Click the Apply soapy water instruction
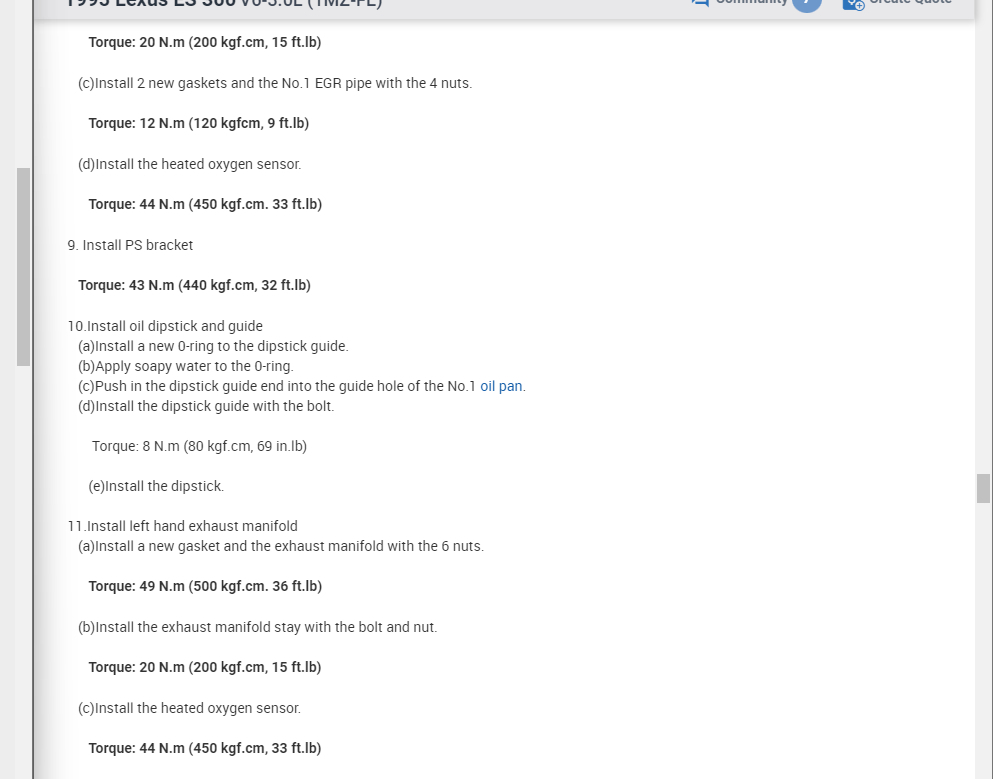This screenshot has width=993, height=779. click(x=186, y=366)
